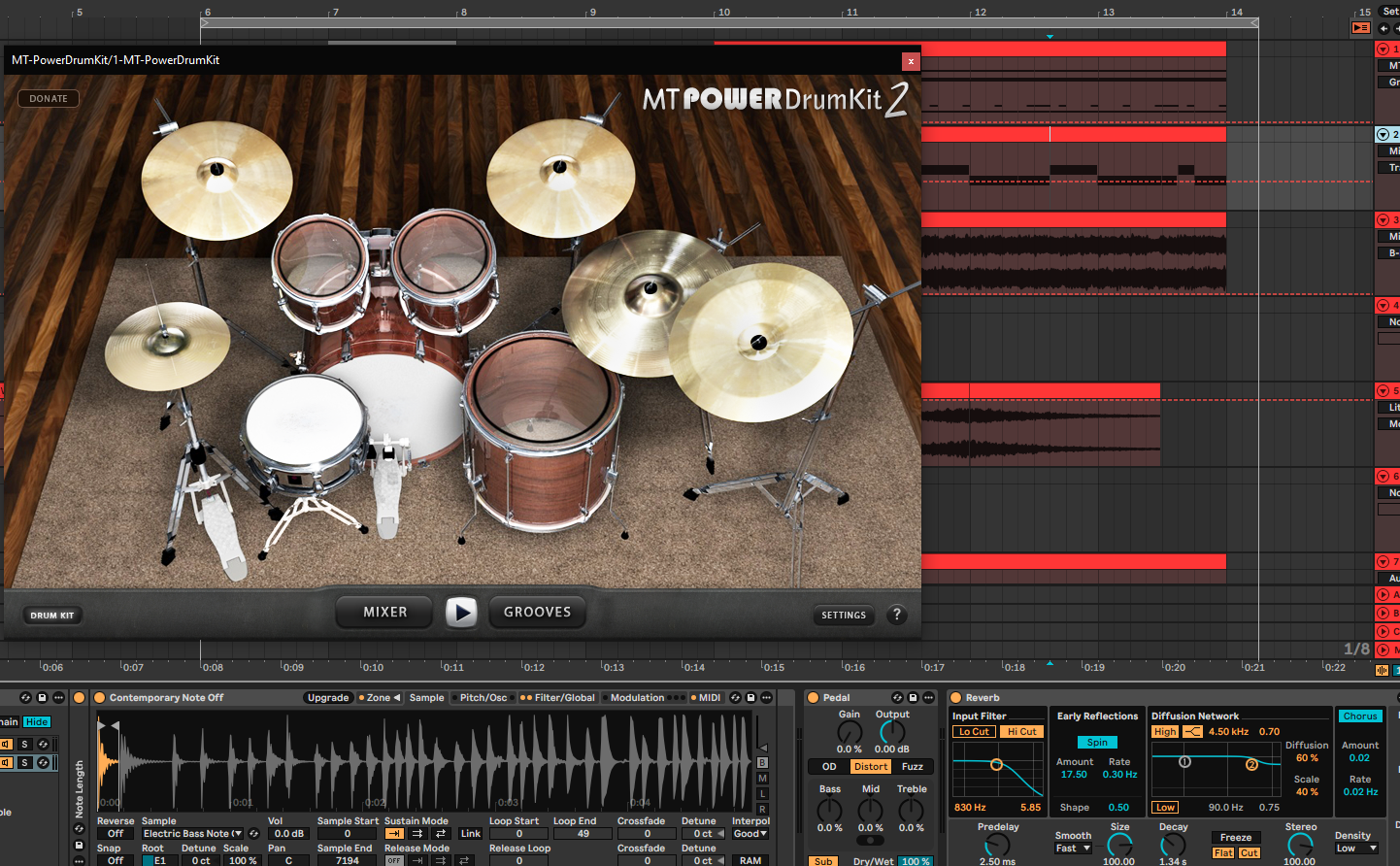Click the hot-swap icon in Pedal header
1400x866 pixels.
click(x=898, y=698)
